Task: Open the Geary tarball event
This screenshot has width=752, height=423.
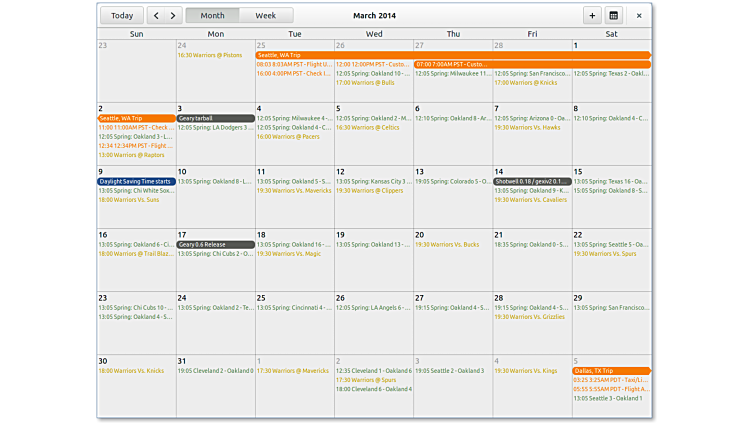Action: pos(215,118)
